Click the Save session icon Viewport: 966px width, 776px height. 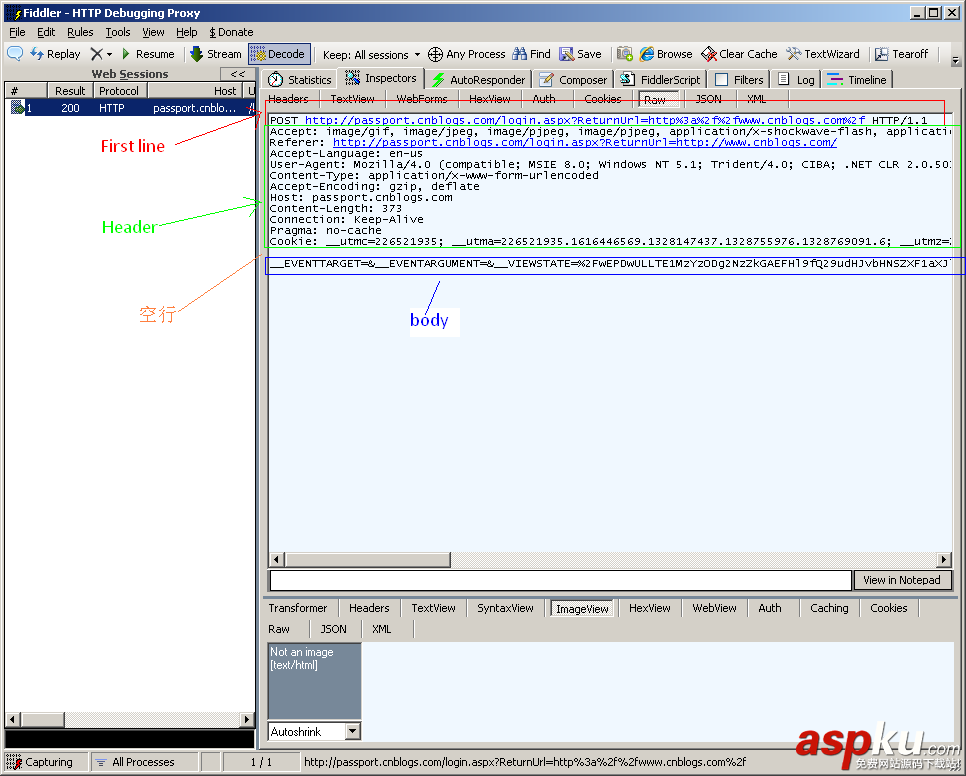point(566,54)
